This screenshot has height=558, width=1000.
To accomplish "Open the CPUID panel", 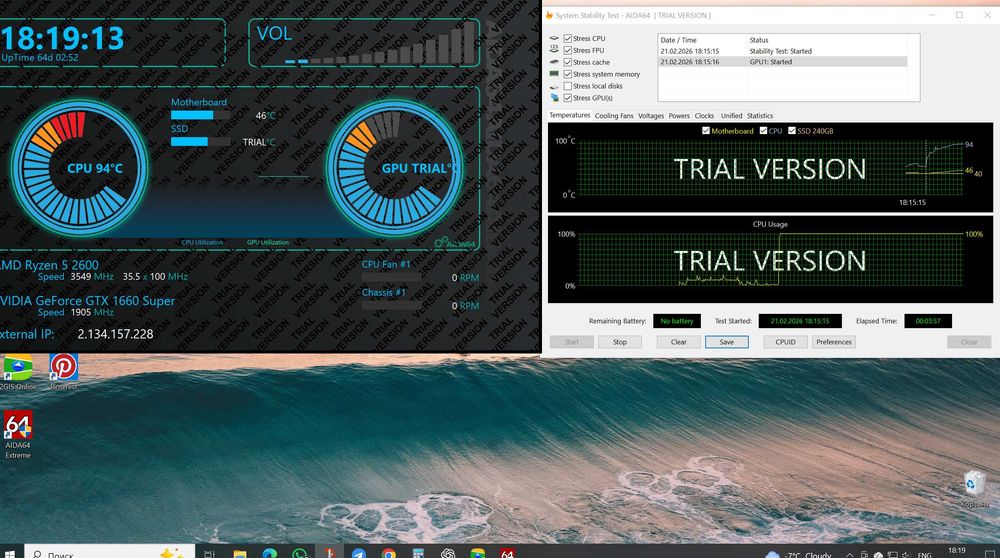I will pyautogui.click(x=785, y=342).
